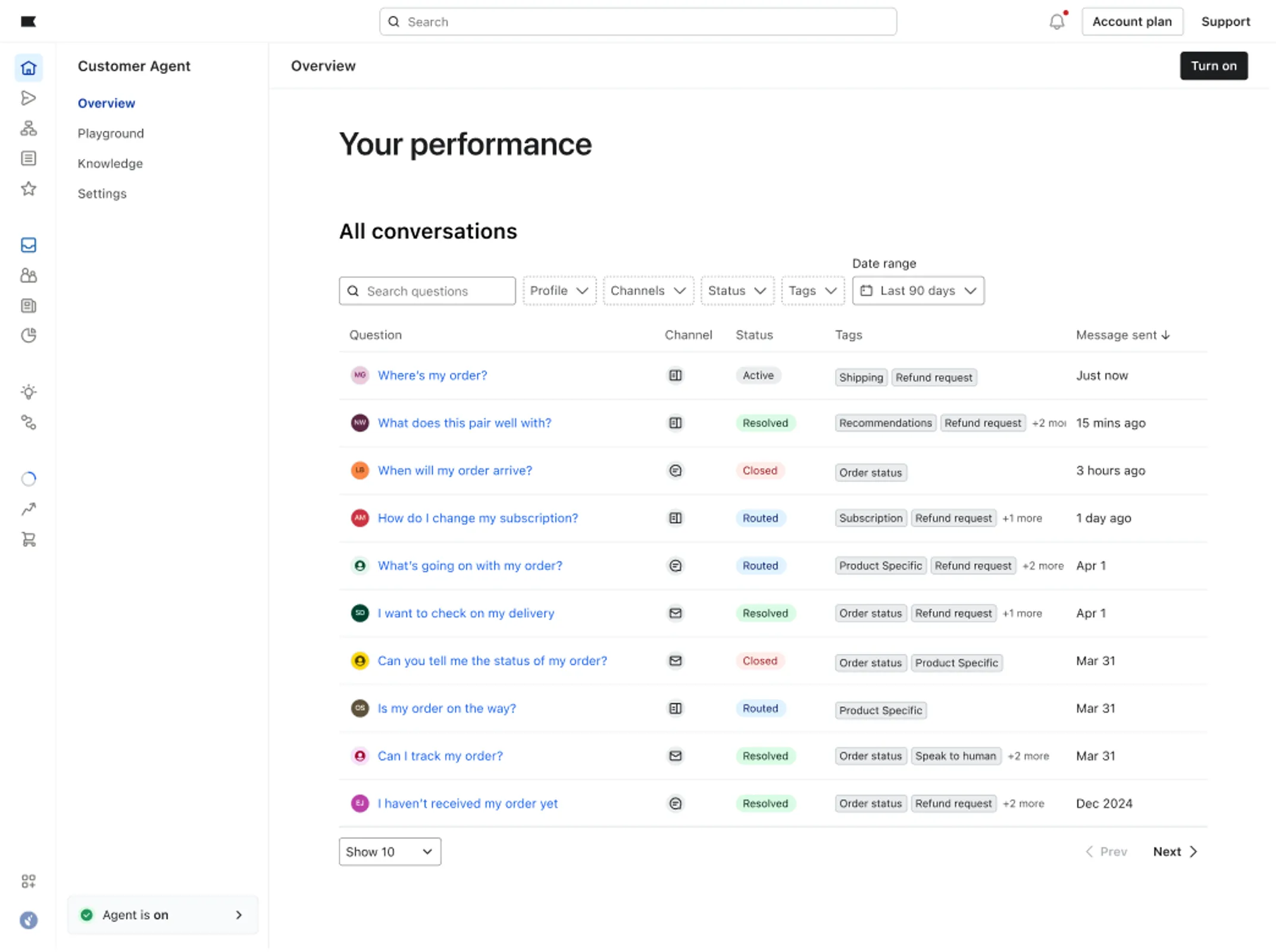This screenshot has width=1276, height=952.
Task: Open the Agent is on status panel
Action: point(162,915)
